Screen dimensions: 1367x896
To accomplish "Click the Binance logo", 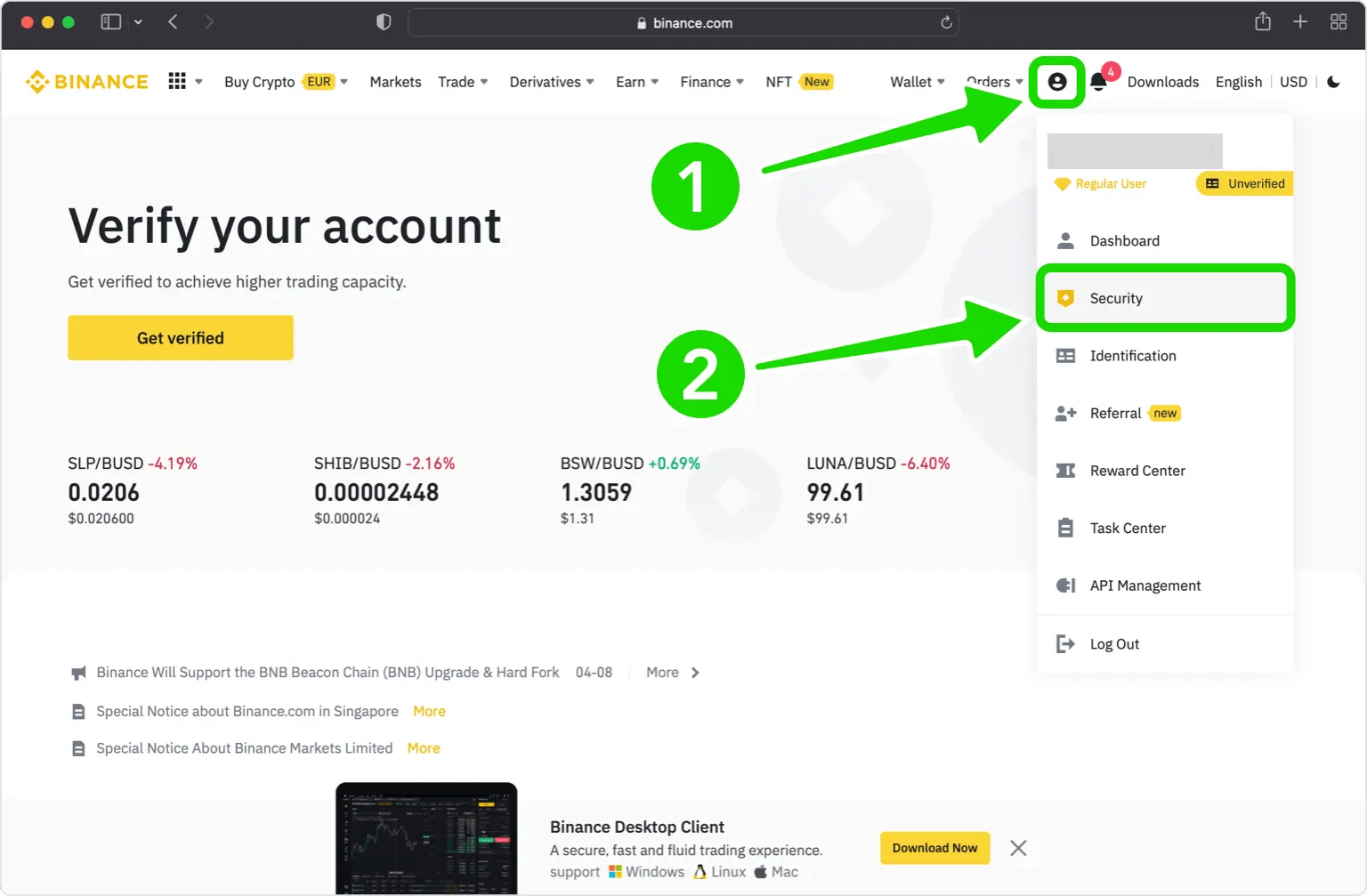I will (86, 81).
